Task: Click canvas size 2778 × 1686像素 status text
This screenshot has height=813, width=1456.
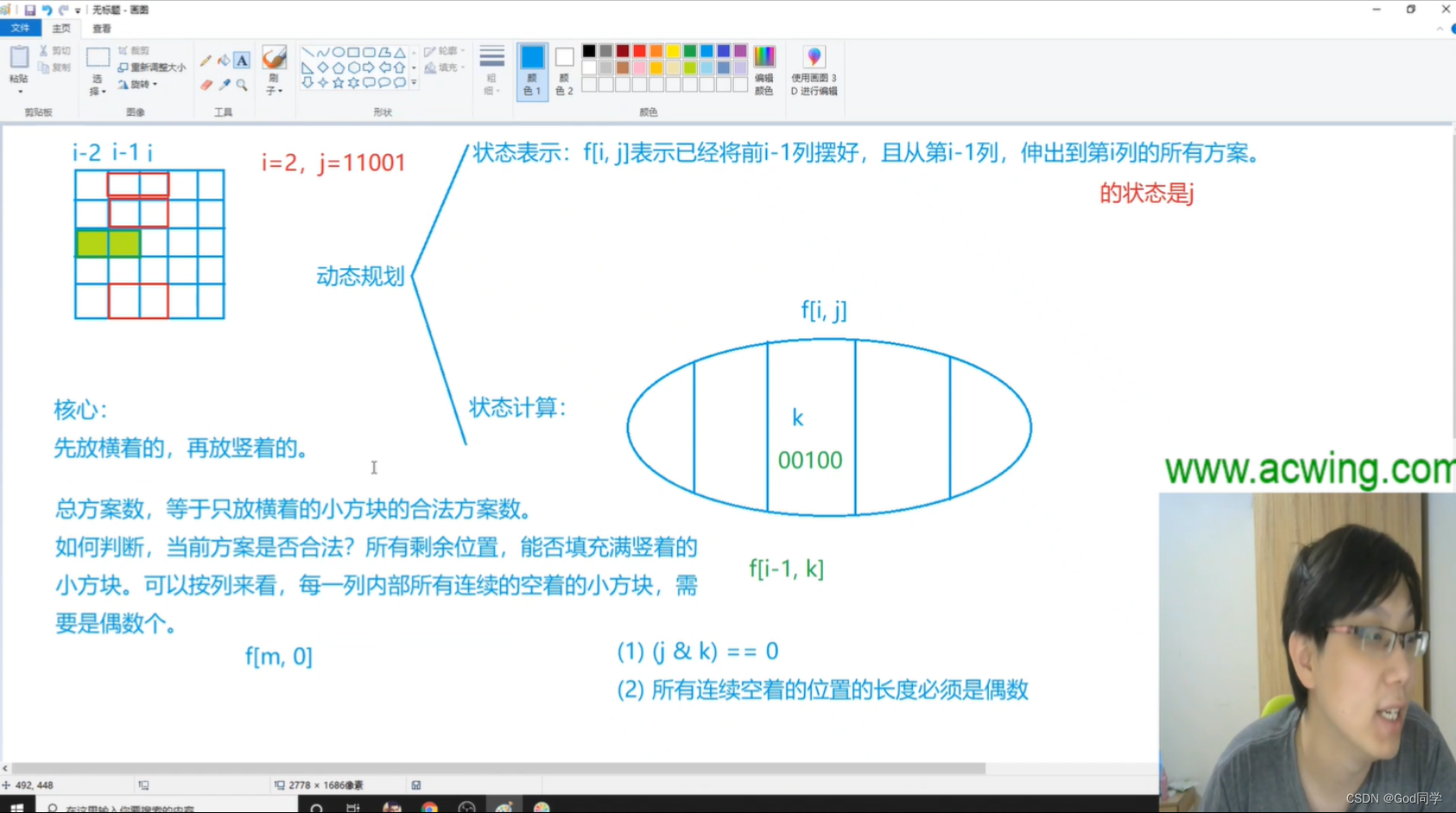Action: point(326,785)
